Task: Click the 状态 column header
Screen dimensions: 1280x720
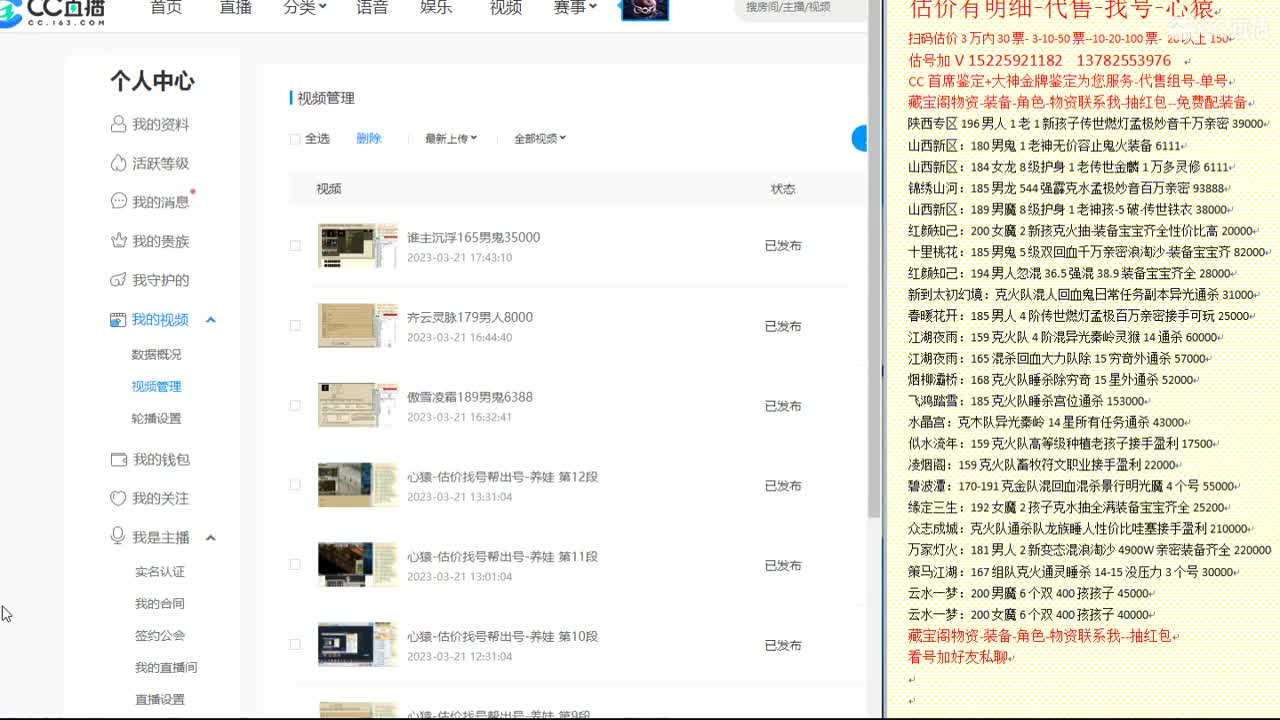Action: pyautogui.click(x=783, y=189)
